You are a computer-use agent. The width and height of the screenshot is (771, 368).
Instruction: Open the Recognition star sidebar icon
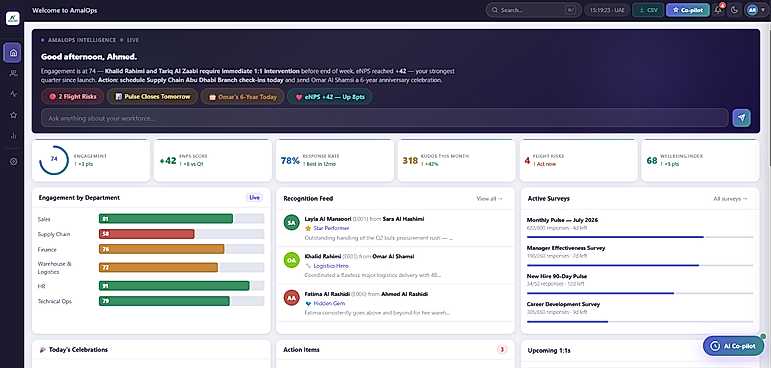pyautogui.click(x=13, y=115)
